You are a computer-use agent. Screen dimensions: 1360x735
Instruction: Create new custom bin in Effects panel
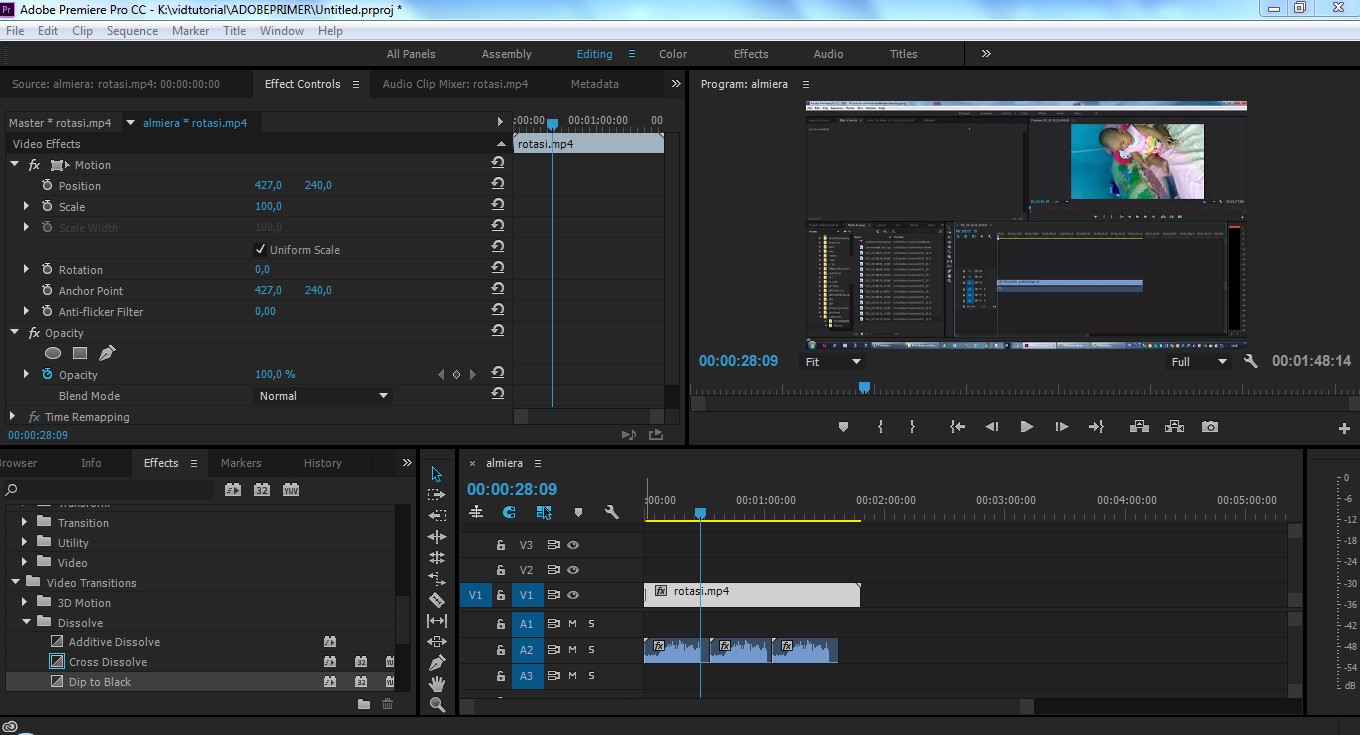coord(364,704)
